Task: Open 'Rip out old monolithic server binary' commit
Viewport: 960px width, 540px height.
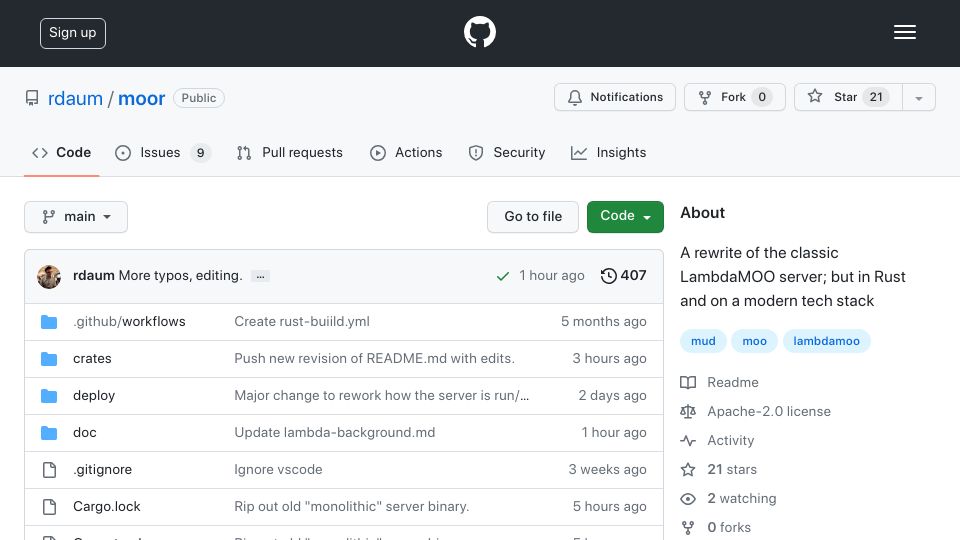Action: click(352, 506)
